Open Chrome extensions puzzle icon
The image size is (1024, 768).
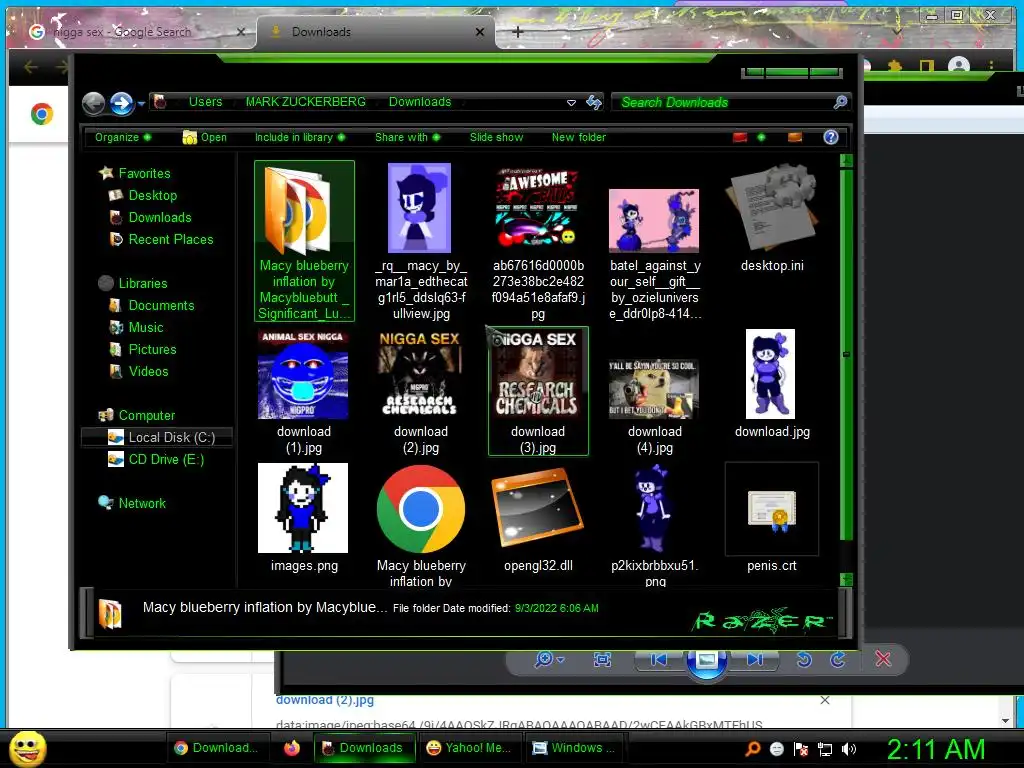click(894, 65)
